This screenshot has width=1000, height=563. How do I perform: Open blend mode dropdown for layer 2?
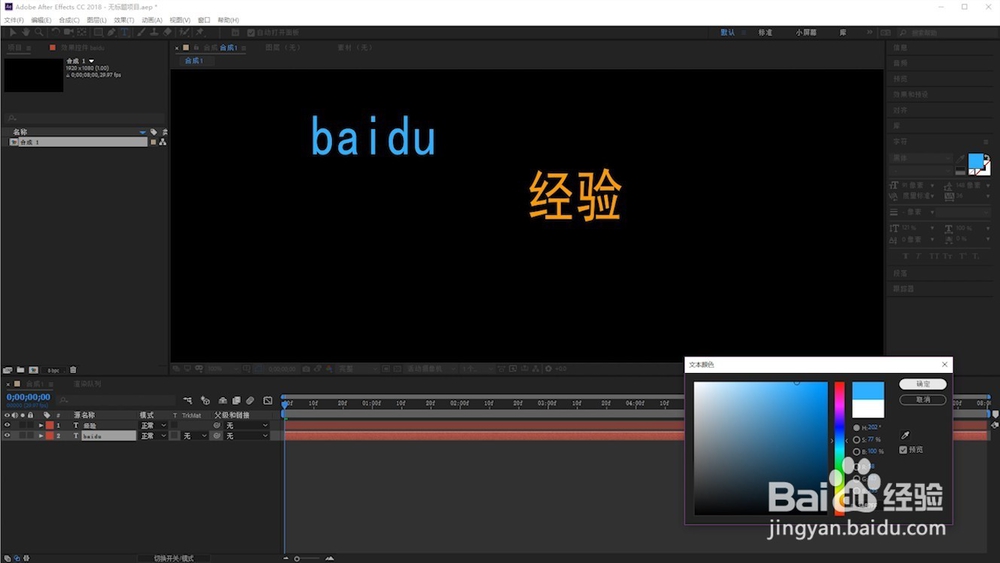(154, 435)
